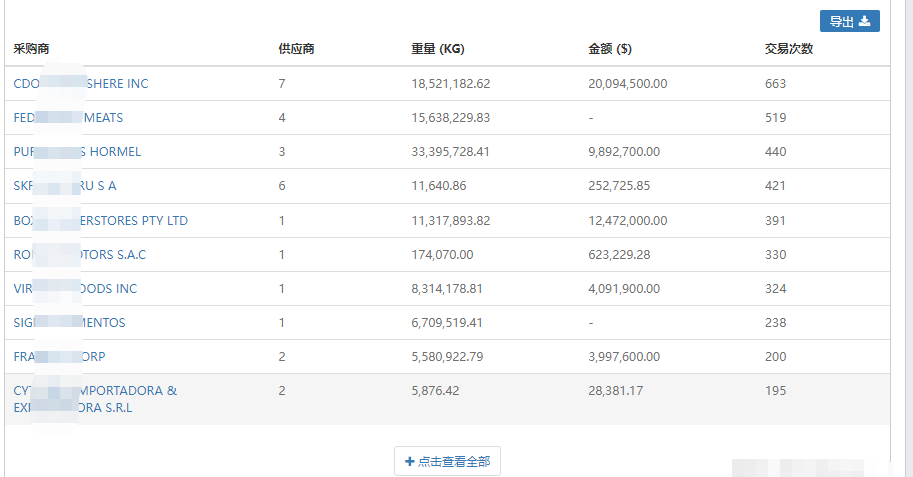Screen dimensions: 913x477
Task: Click the 交易次数 column header
Action: pyautogui.click(x=789, y=49)
